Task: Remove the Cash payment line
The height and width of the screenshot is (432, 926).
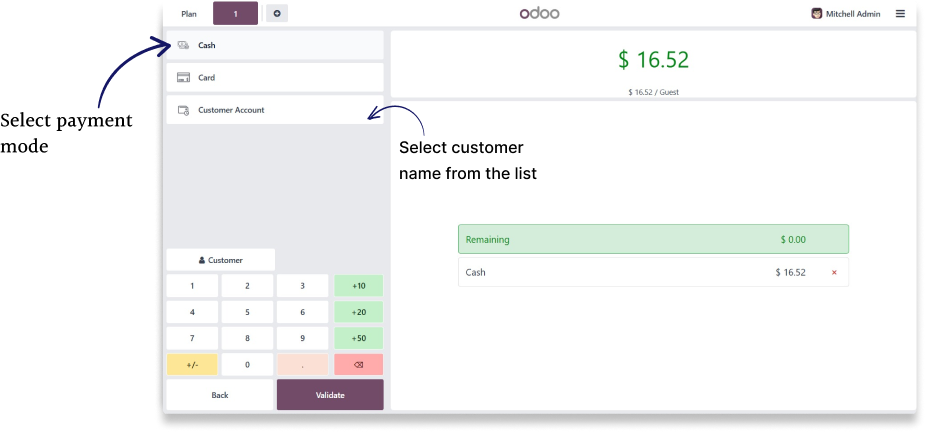Action: pyautogui.click(x=834, y=272)
